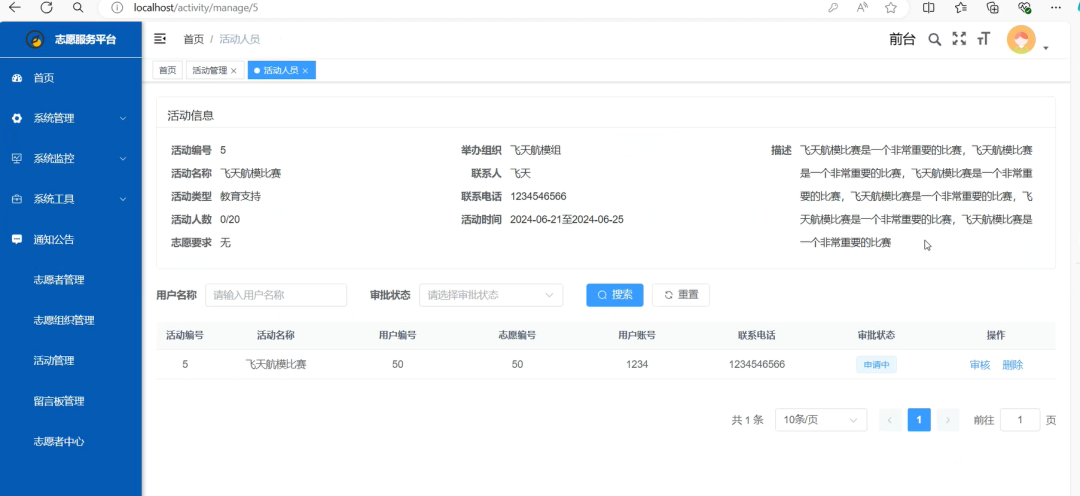Click the 用户账号 column header
The height and width of the screenshot is (496, 1080).
point(636,335)
